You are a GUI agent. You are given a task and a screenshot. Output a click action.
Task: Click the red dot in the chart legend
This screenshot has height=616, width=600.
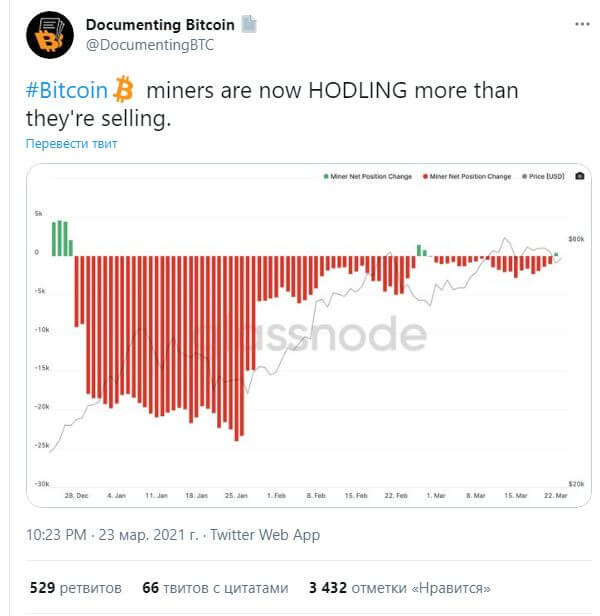425,176
